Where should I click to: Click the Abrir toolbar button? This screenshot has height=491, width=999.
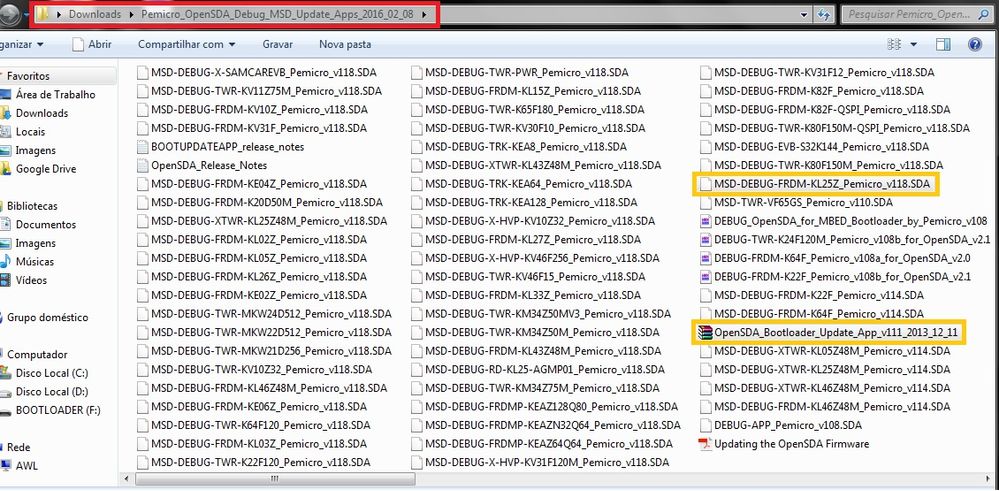click(92, 45)
